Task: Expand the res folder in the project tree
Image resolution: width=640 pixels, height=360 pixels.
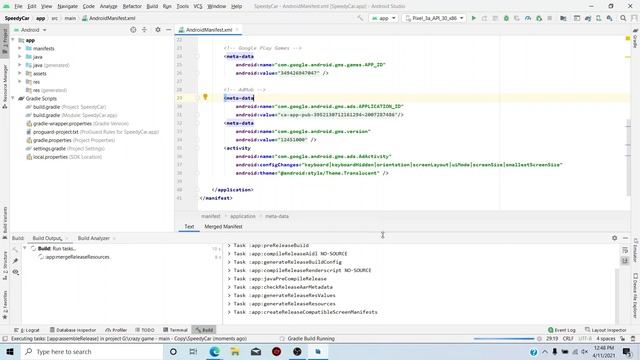Action: tap(20, 82)
